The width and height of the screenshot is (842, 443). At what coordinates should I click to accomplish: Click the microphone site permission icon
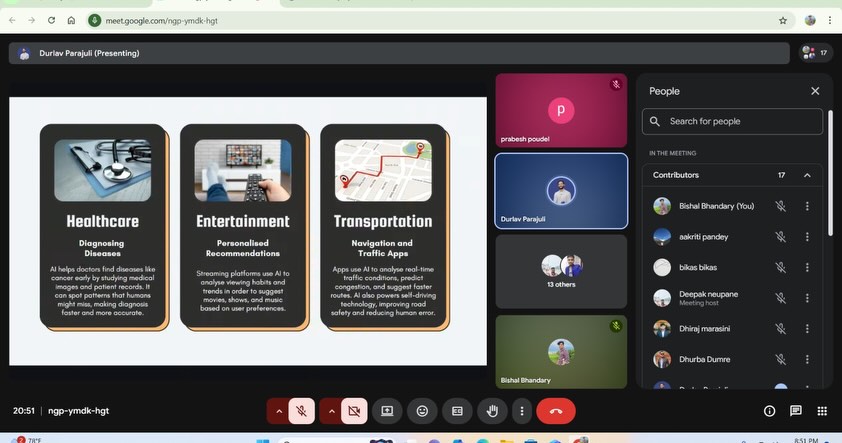point(95,20)
